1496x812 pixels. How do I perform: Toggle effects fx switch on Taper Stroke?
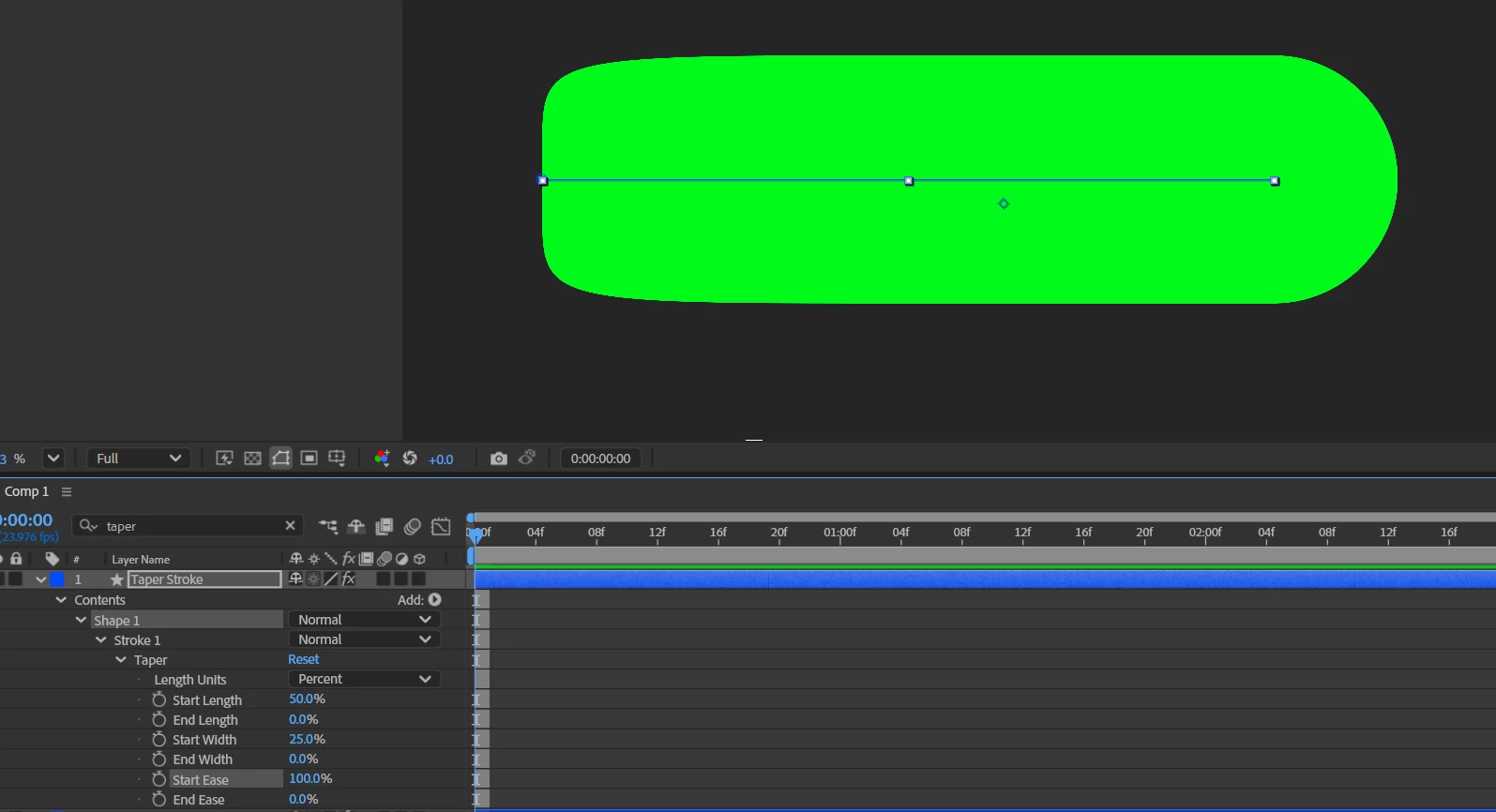click(x=348, y=579)
